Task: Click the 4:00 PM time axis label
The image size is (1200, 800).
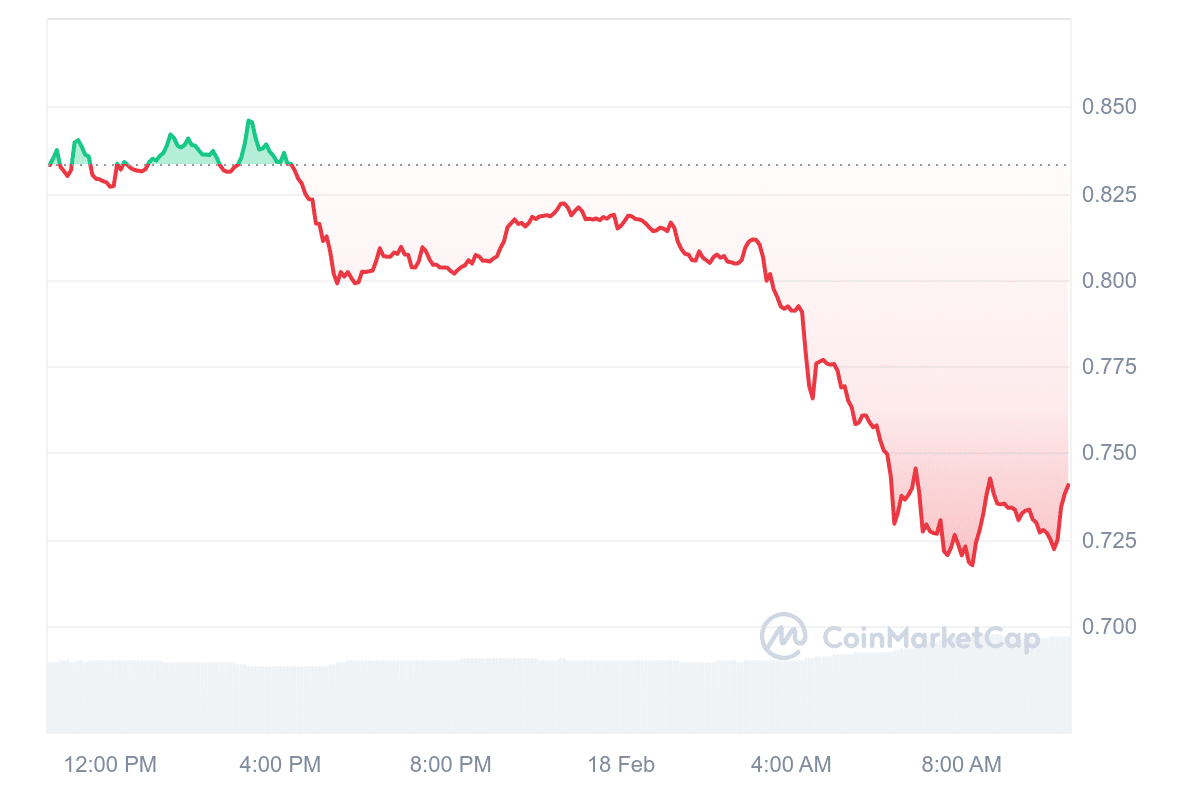Action: [x=280, y=765]
